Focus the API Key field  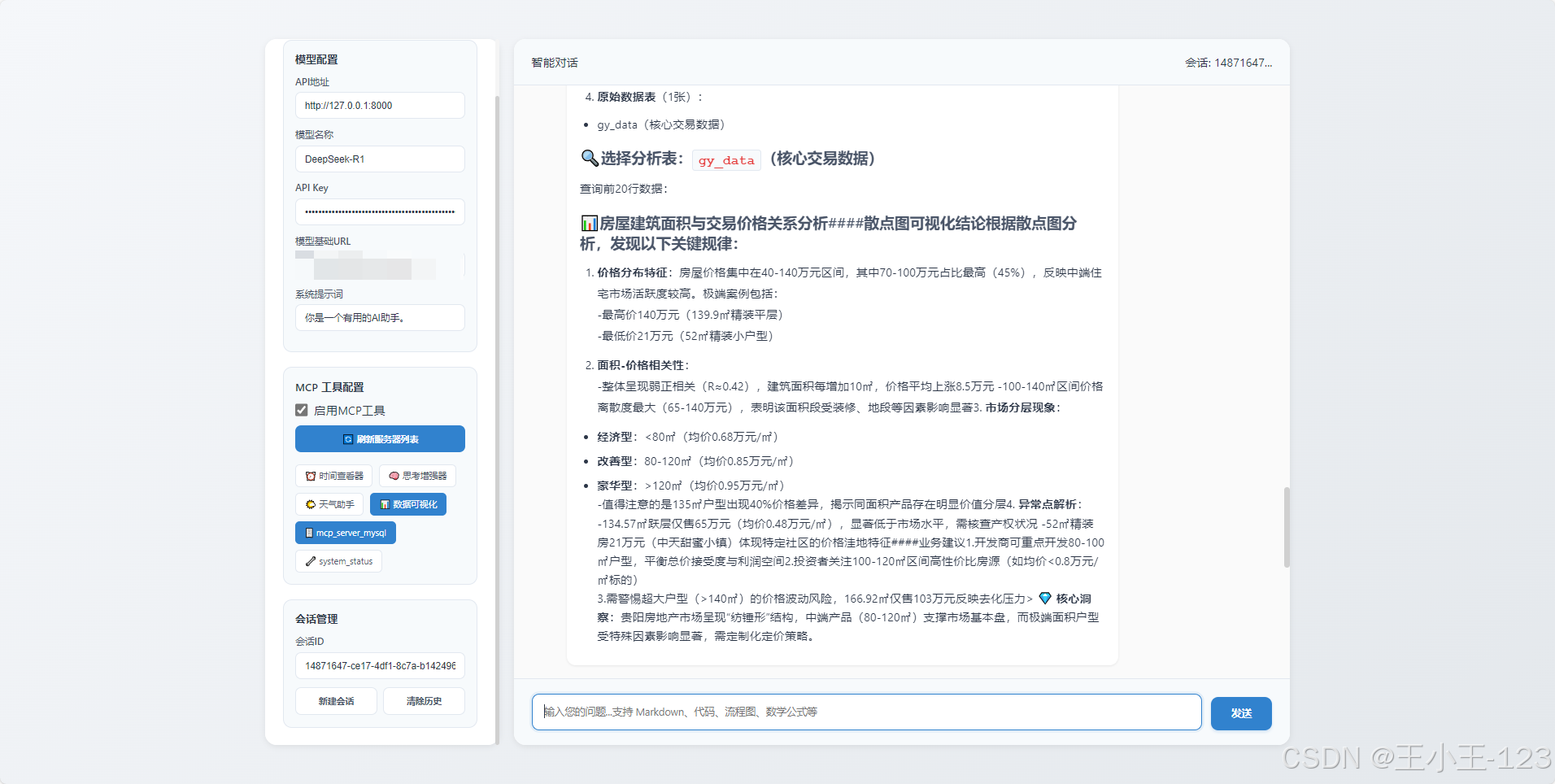click(379, 211)
